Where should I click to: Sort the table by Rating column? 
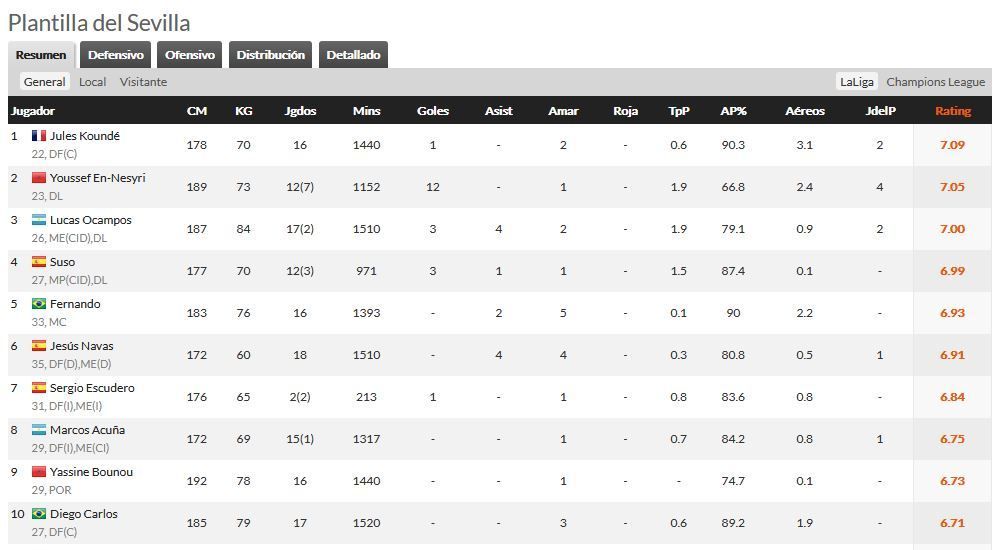click(x=952, y=111)
